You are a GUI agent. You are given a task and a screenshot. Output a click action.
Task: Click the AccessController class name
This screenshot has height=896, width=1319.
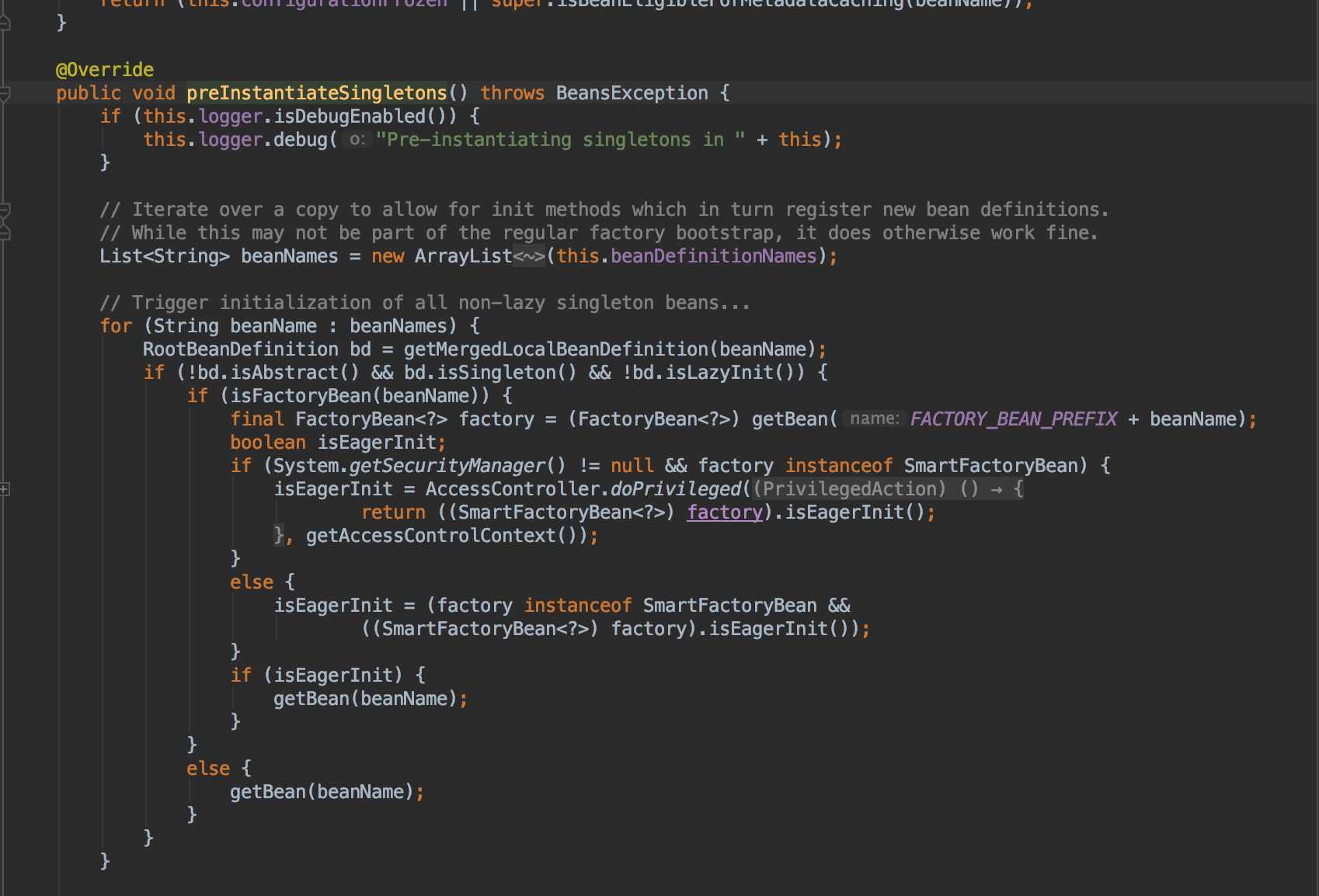click(x=513, y=489)
